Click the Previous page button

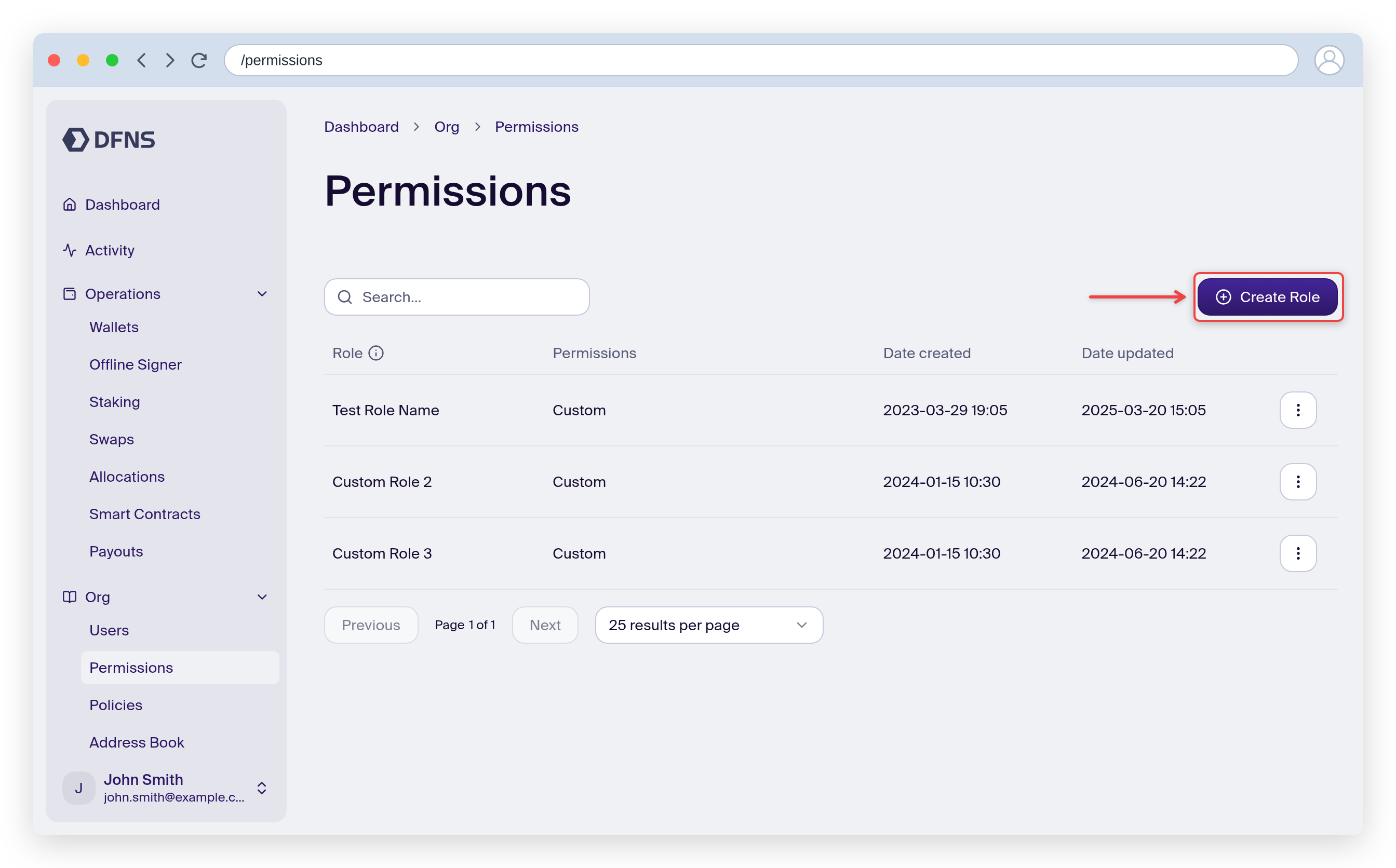(x=371, y=625)
